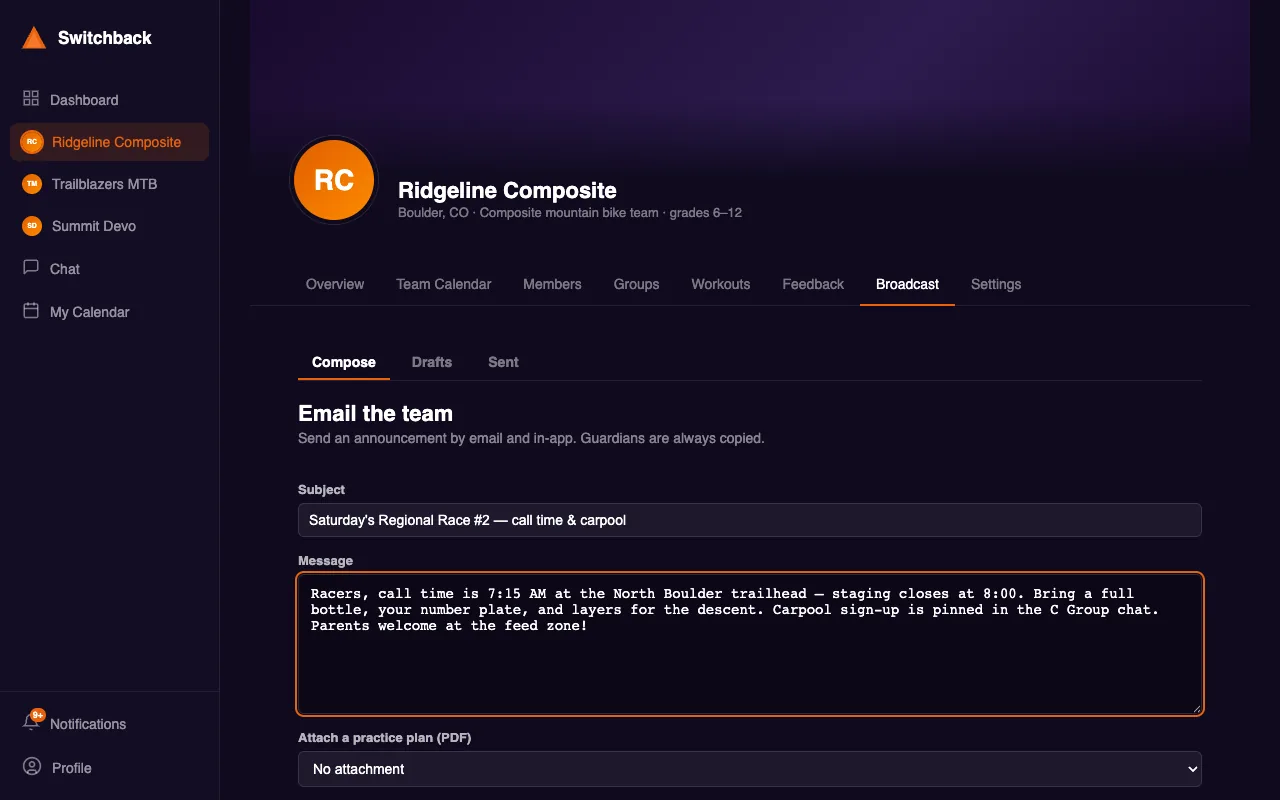
Task: Click the My Calendar icon
Action: 31,311
